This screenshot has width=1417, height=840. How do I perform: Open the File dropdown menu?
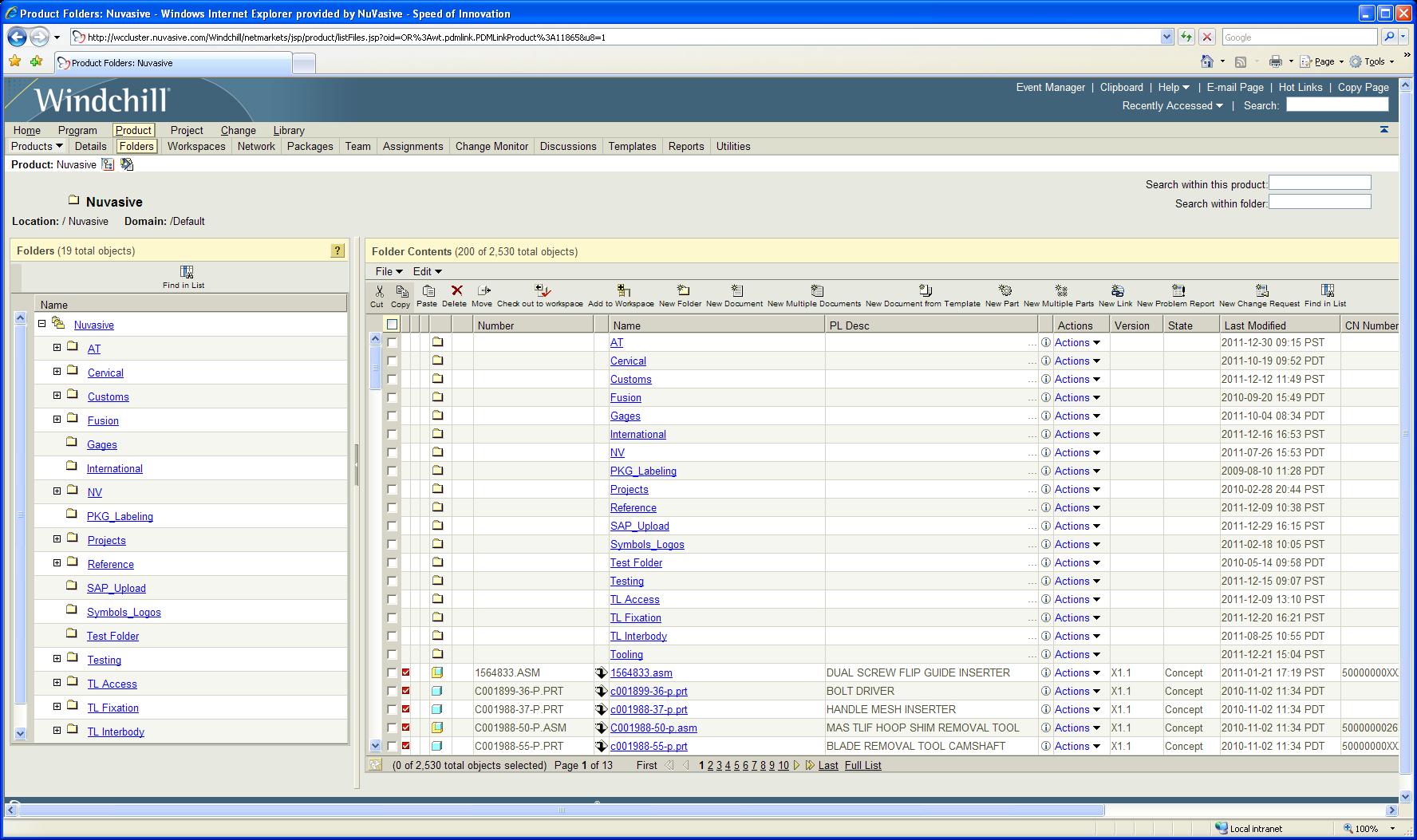tap(389, 271)
